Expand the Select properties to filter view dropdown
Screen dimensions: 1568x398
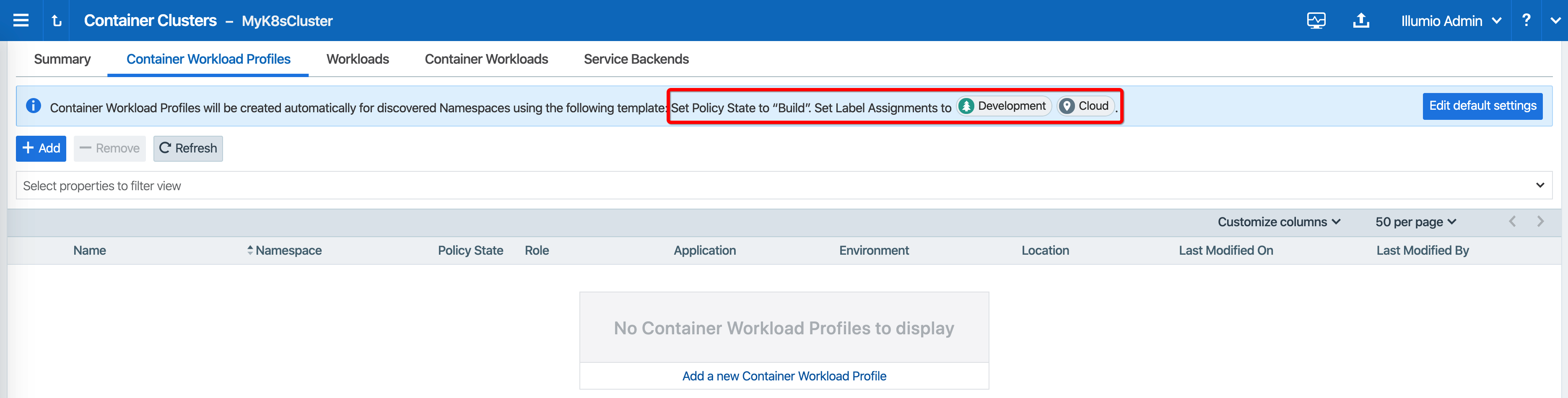pos(1541,185)
